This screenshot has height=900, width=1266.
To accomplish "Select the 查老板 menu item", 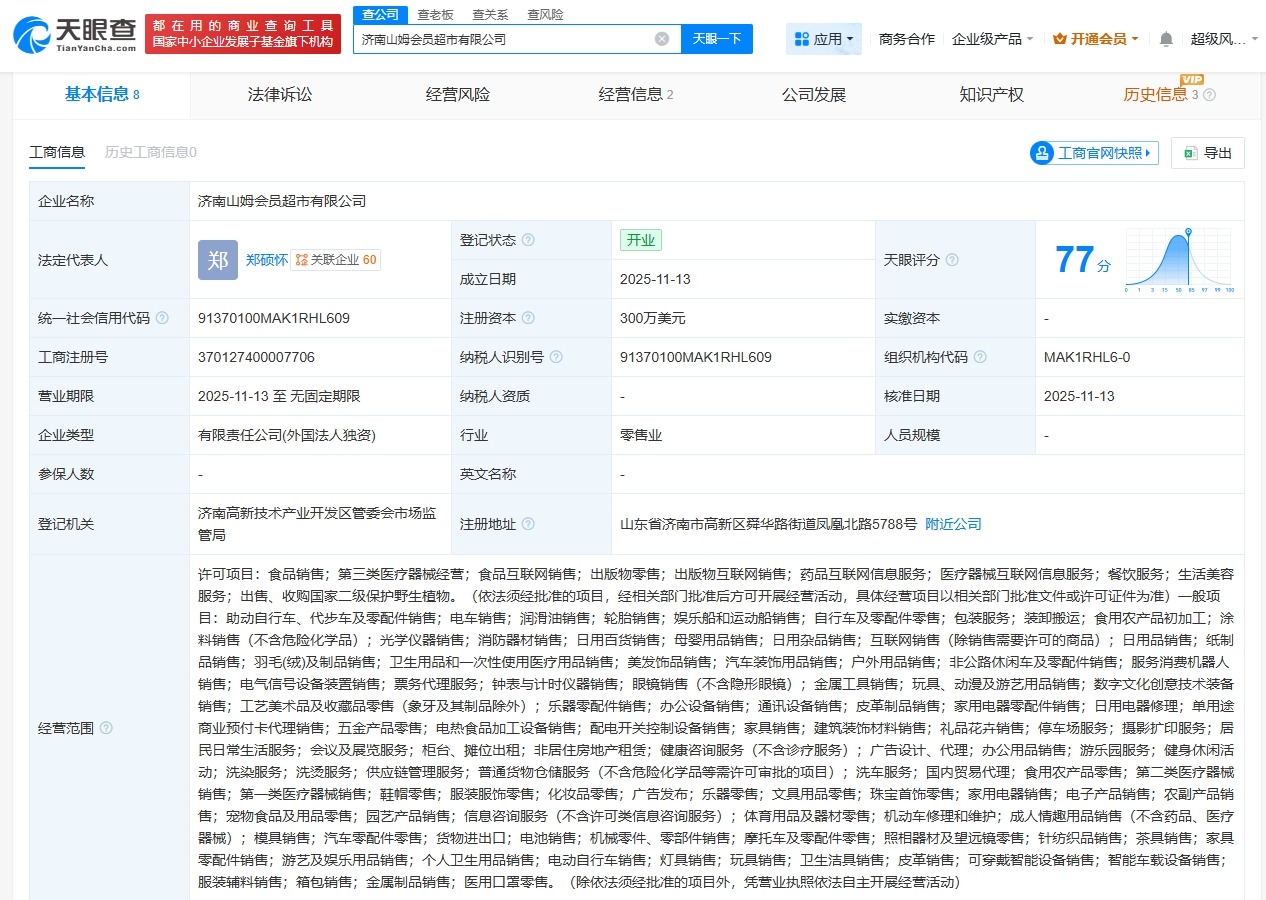I will [x=434, y=15].
